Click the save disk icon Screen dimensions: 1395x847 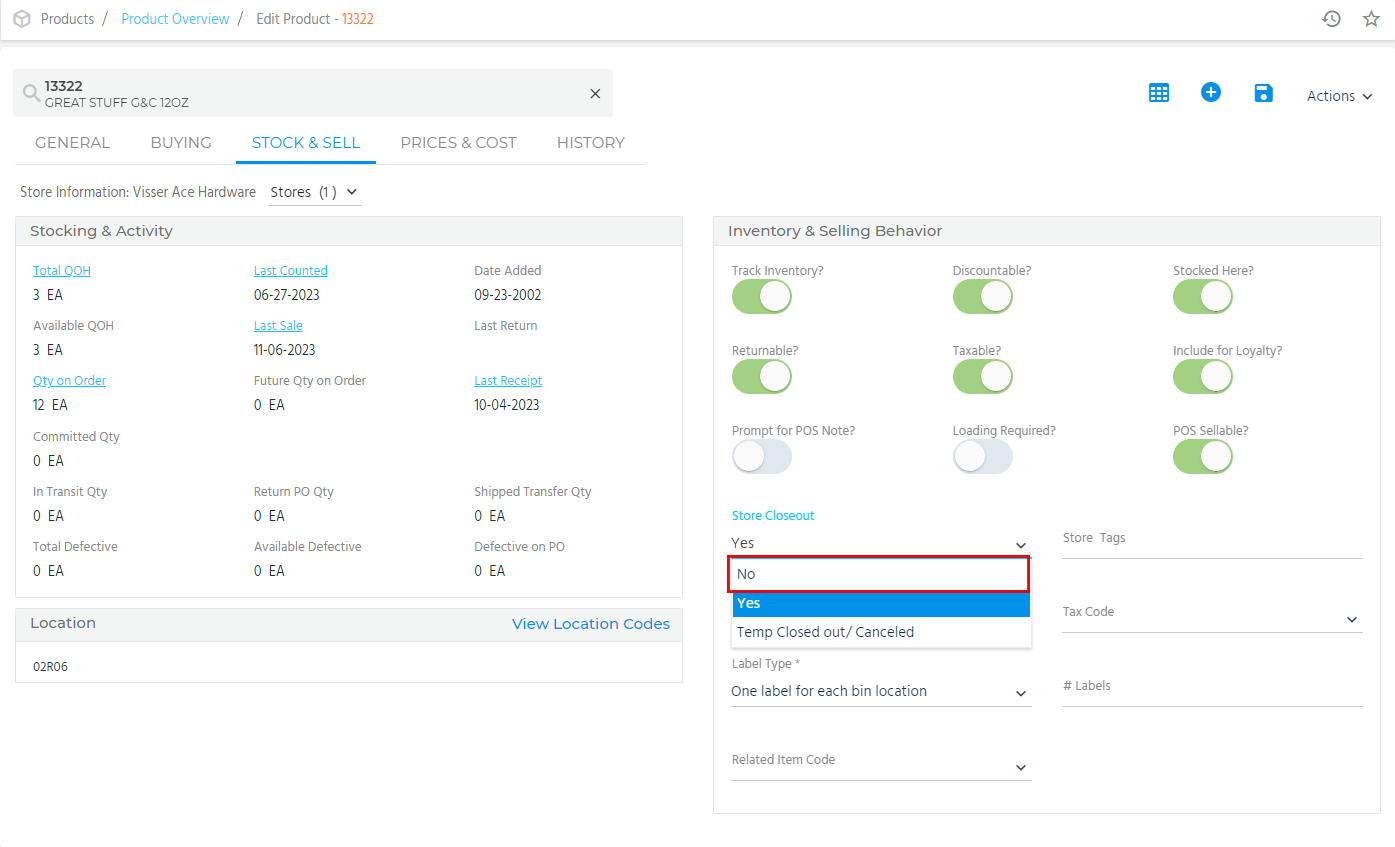point(1263,93)
